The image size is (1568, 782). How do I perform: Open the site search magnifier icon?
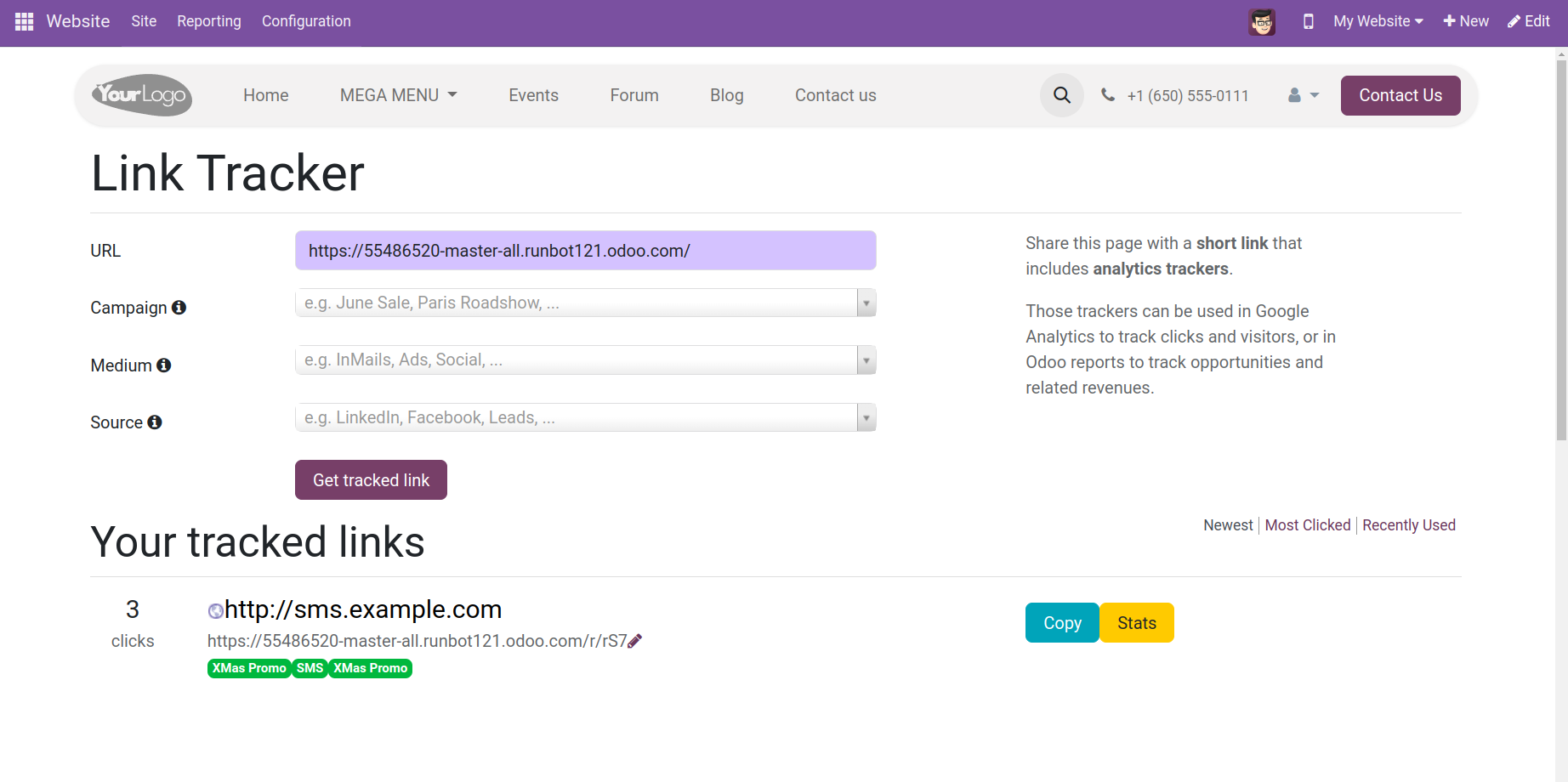click(x=1062, y=95)
